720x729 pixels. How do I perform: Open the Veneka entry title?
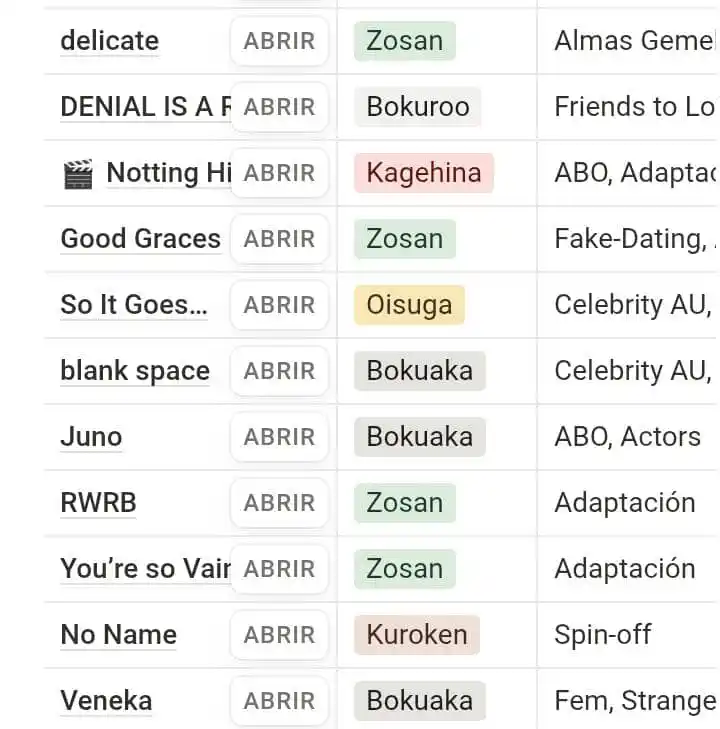106,701
